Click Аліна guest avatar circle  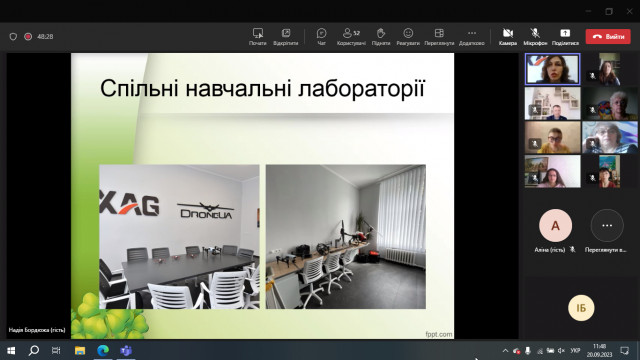tap(555, 225)
